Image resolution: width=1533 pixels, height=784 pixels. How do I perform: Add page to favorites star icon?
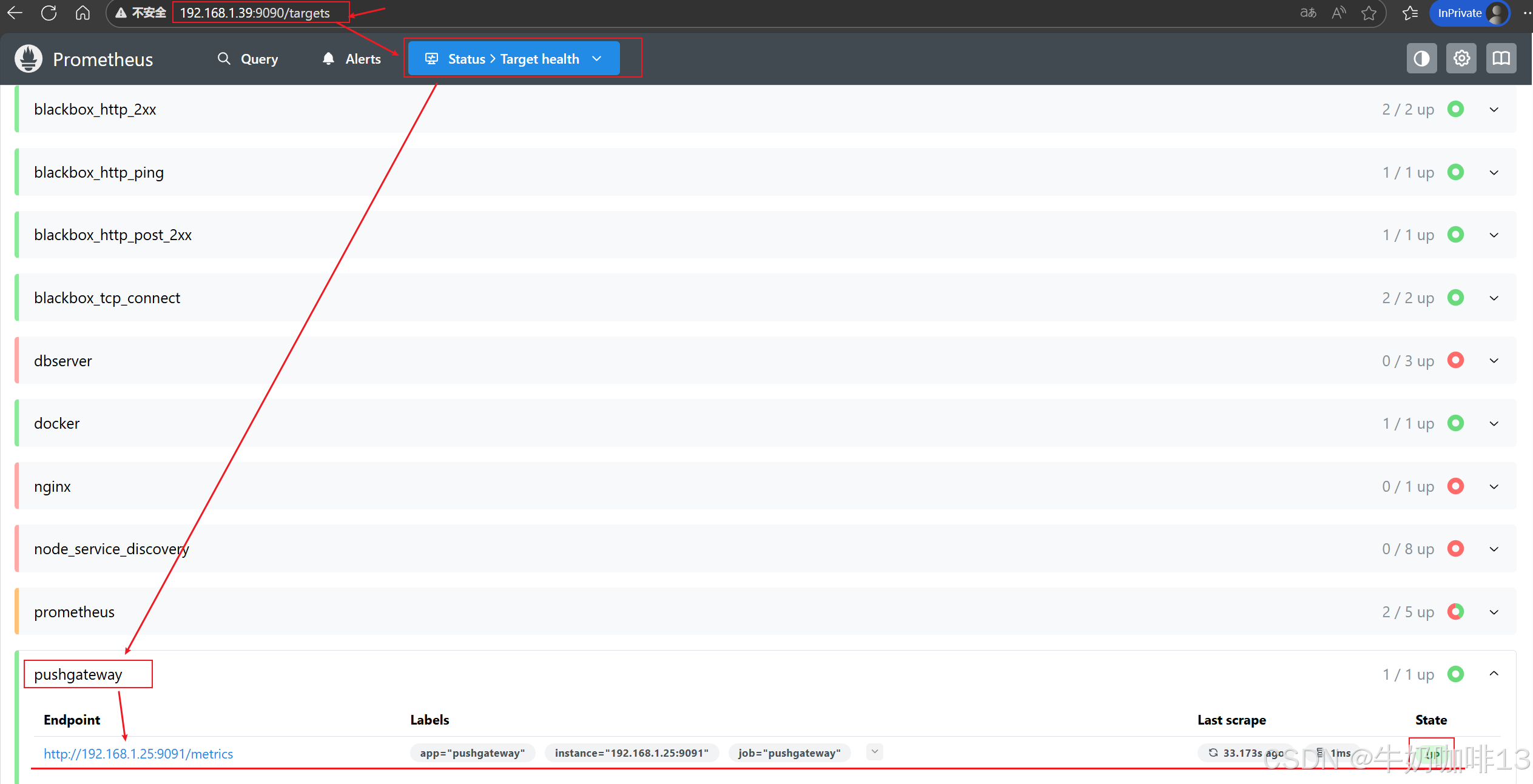pos(1369,13)
